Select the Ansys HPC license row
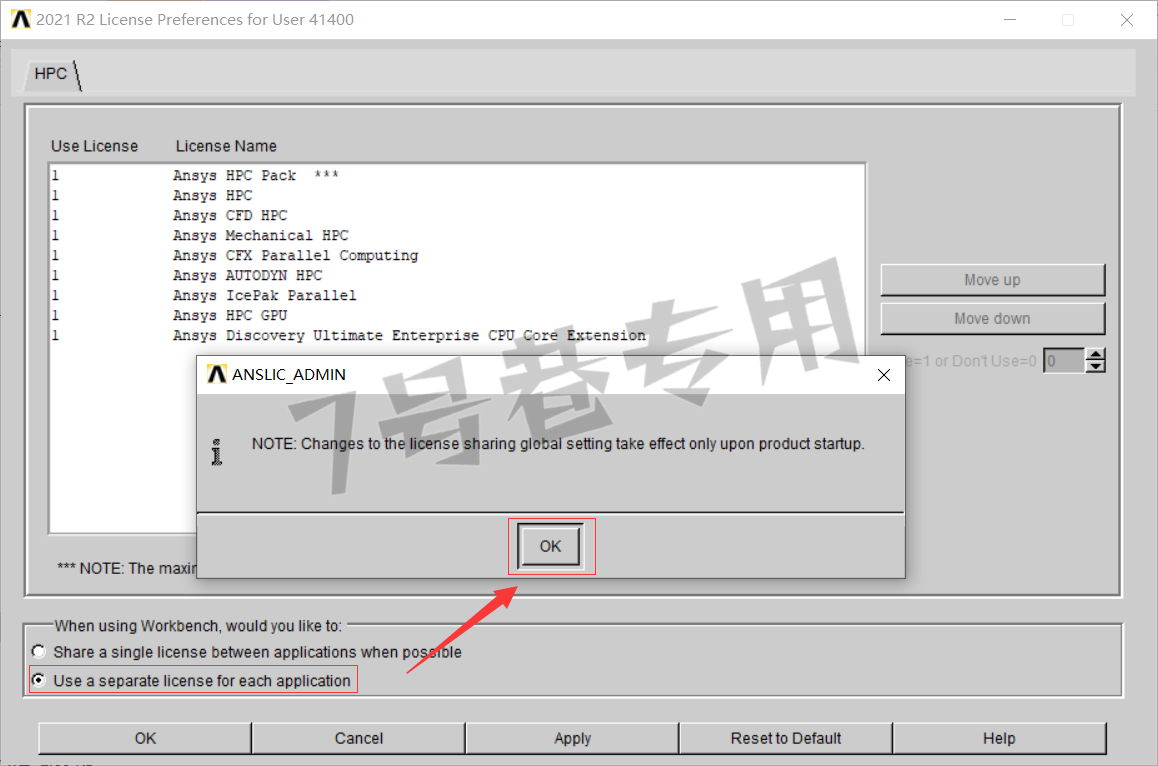Screen dimensions: 1158x766 (x=457, y=196)
